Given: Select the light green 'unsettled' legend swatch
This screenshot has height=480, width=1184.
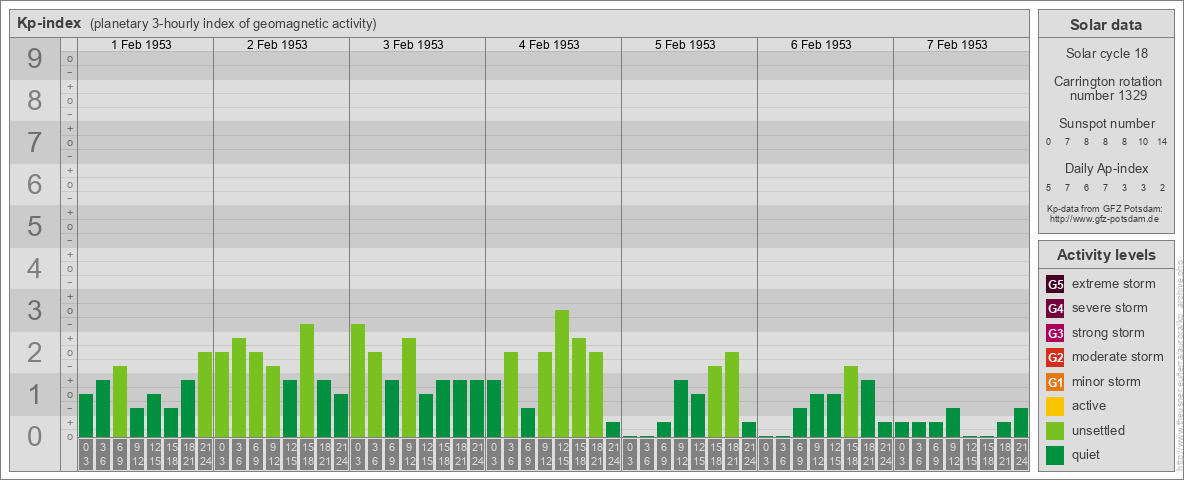Looking at the screenshot, I should point(1055,431).
